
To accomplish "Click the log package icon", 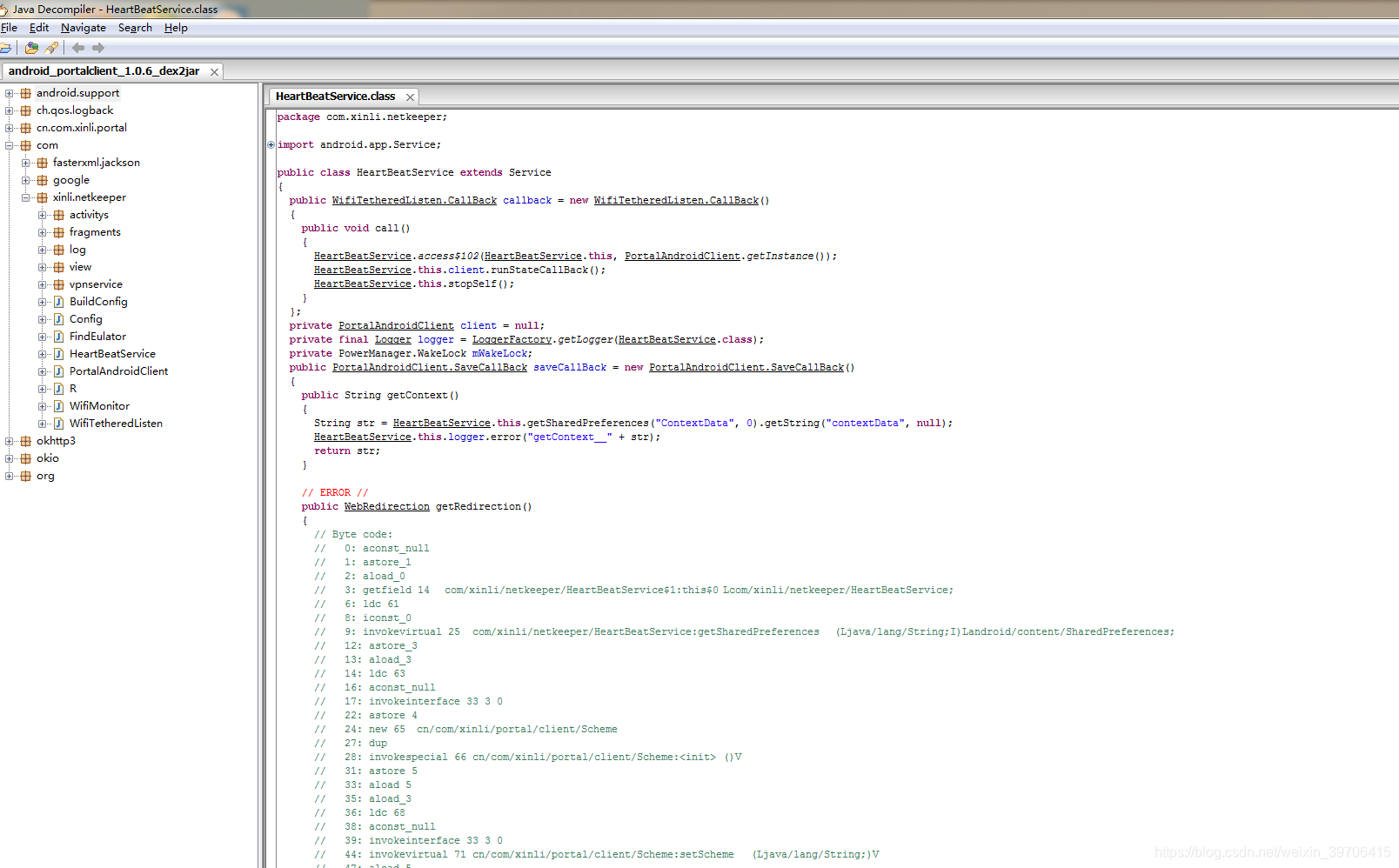I will coord(59,250).
